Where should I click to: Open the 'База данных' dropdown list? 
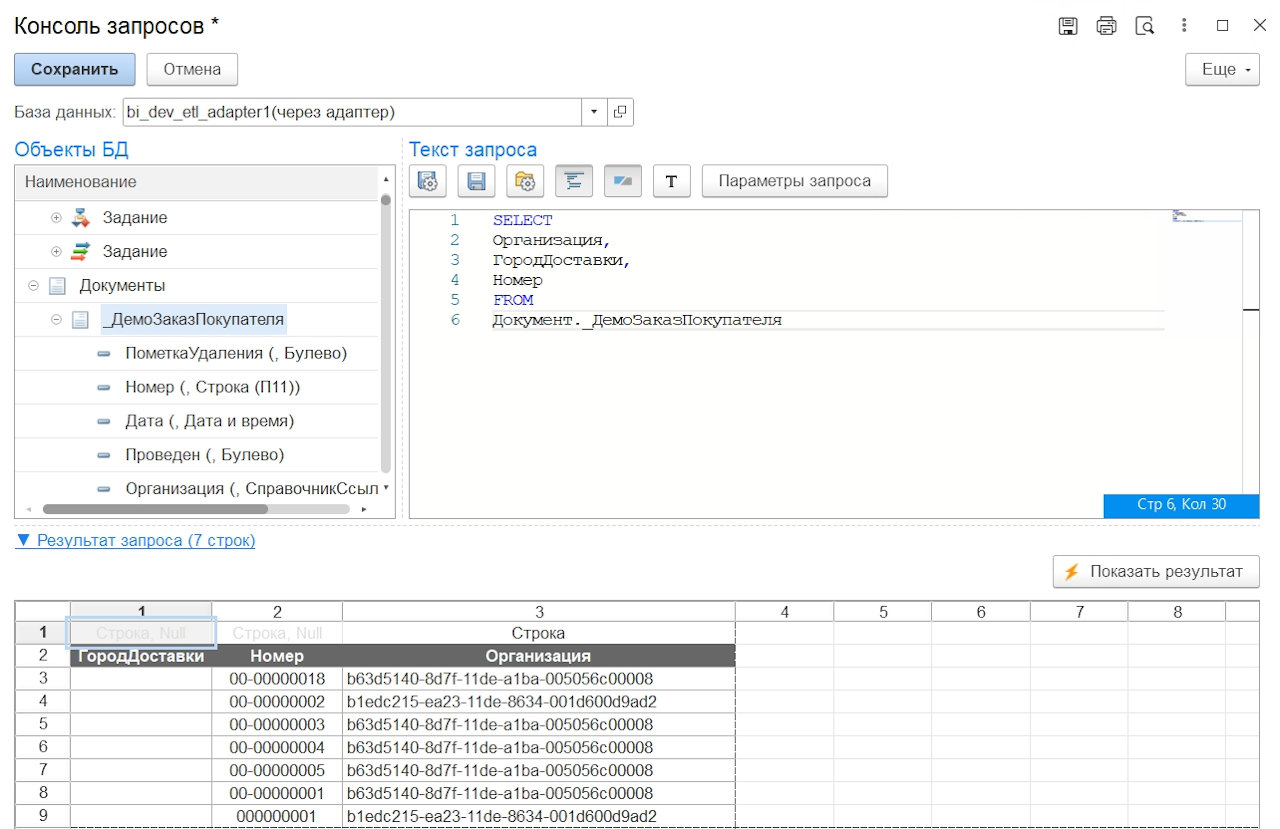pos(594,112)
